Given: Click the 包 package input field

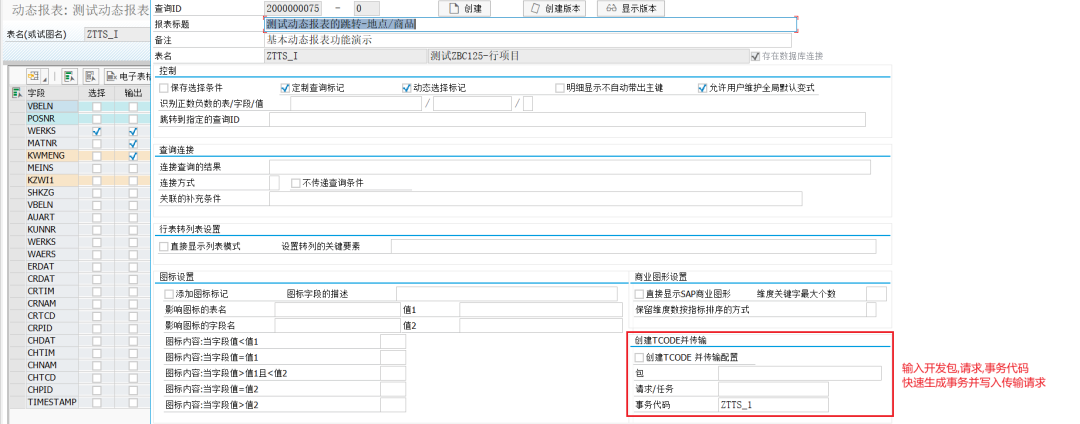Looking at the screenshot, I should point(800,374).
